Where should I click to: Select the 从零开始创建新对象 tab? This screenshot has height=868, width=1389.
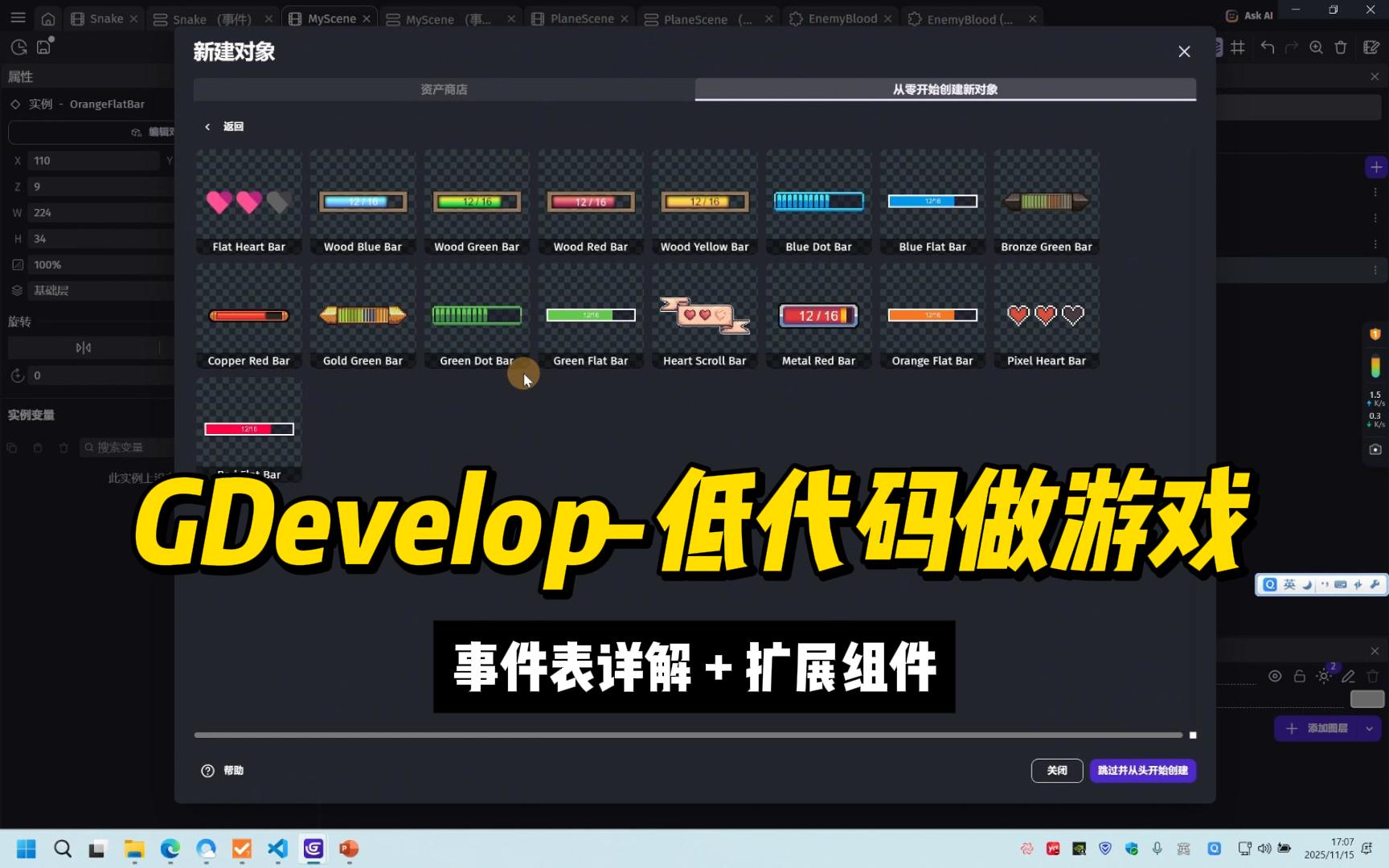click(945, 89)
